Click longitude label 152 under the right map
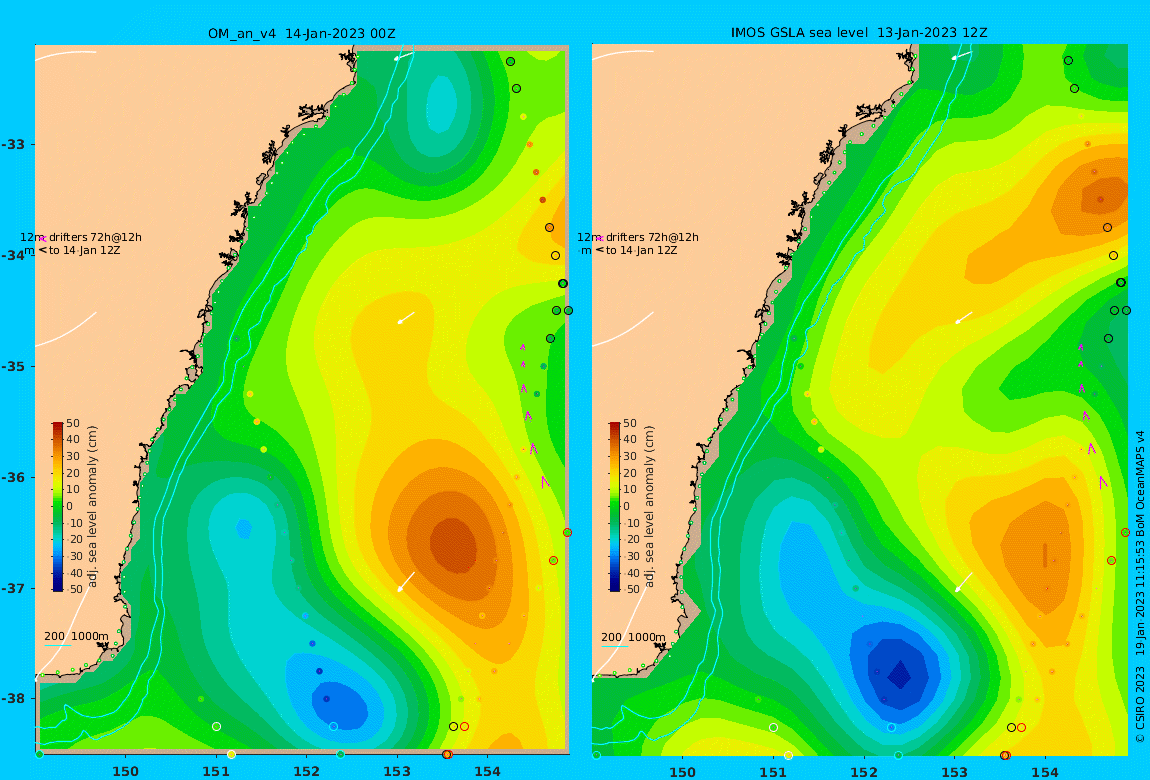The image size is (1150, 780). pyautogui.click(x=864, y=771)
